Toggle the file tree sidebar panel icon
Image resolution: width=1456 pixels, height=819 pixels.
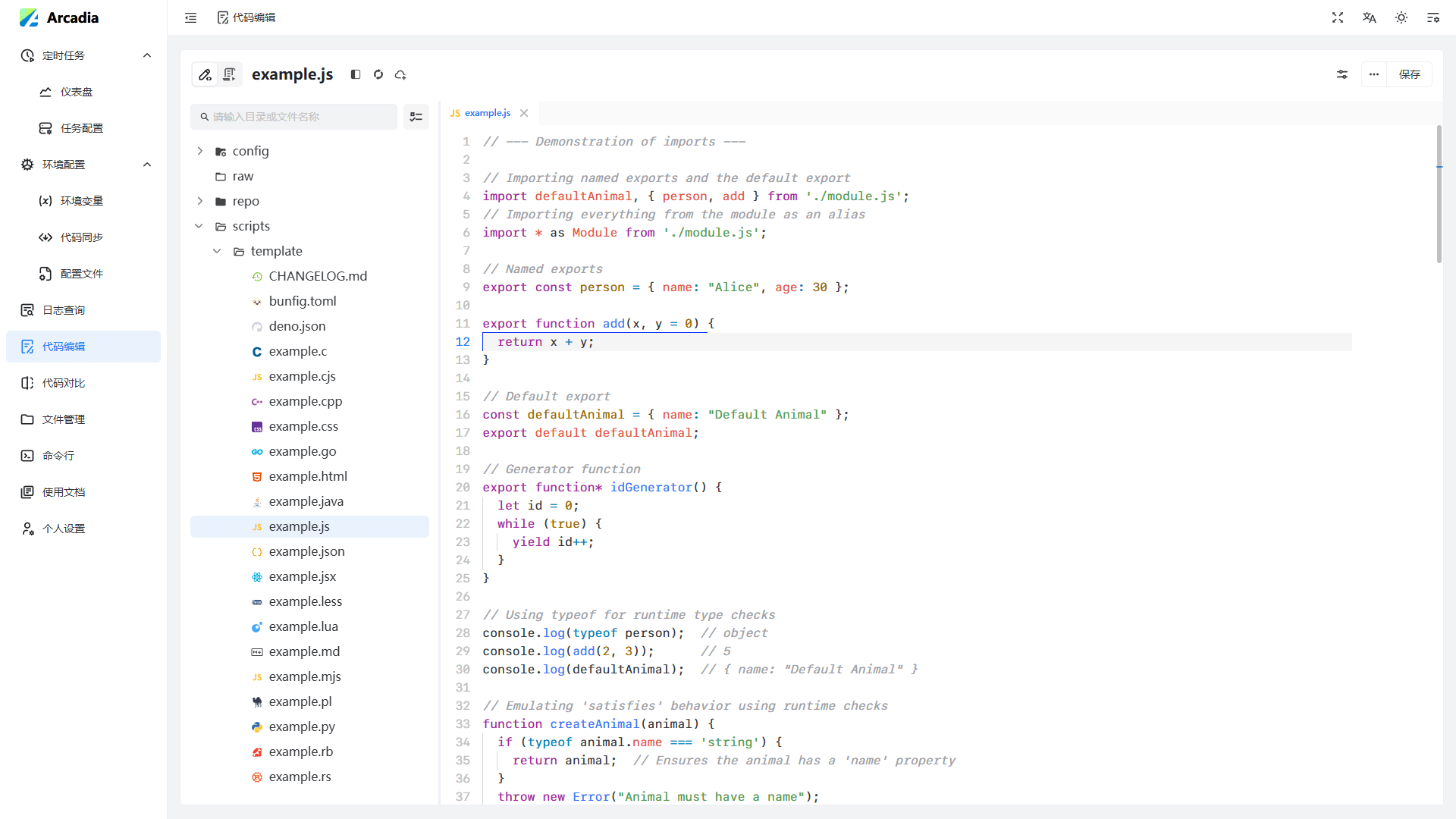pyautogui.click(x=356, y=74)
